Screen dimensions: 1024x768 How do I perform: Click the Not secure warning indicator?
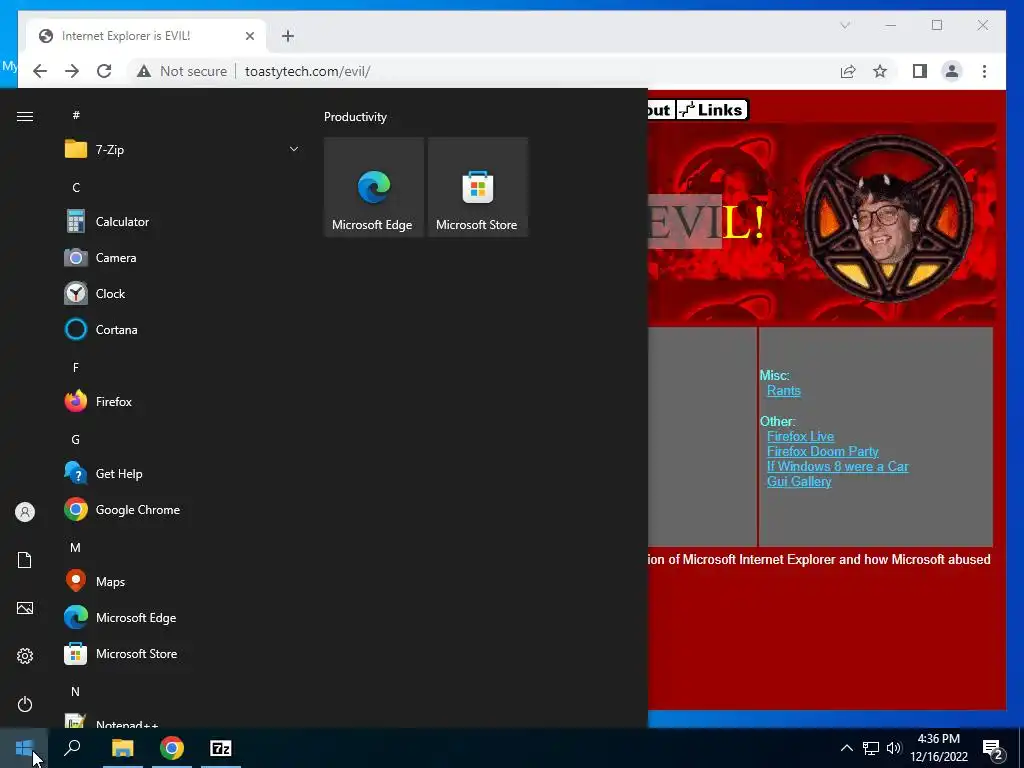(x=182, y=71)
